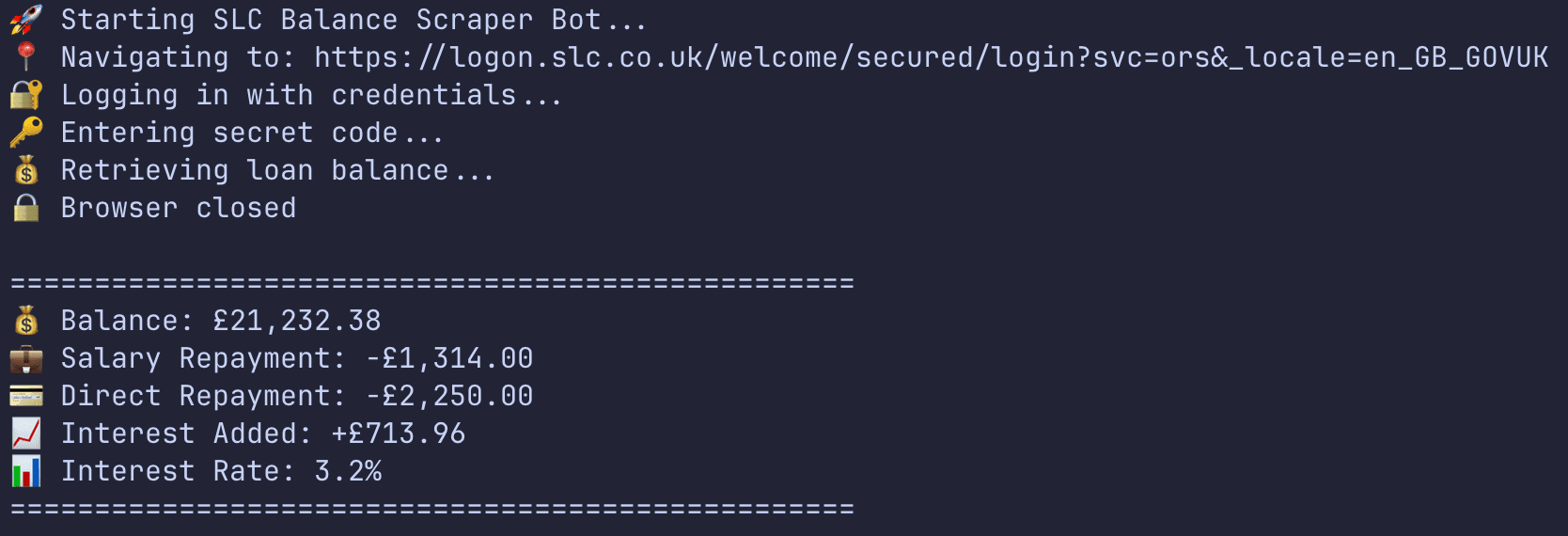Click the 3.2% interest rate value
Screen dimensions: 1568x536
click(x=348, y=471)
